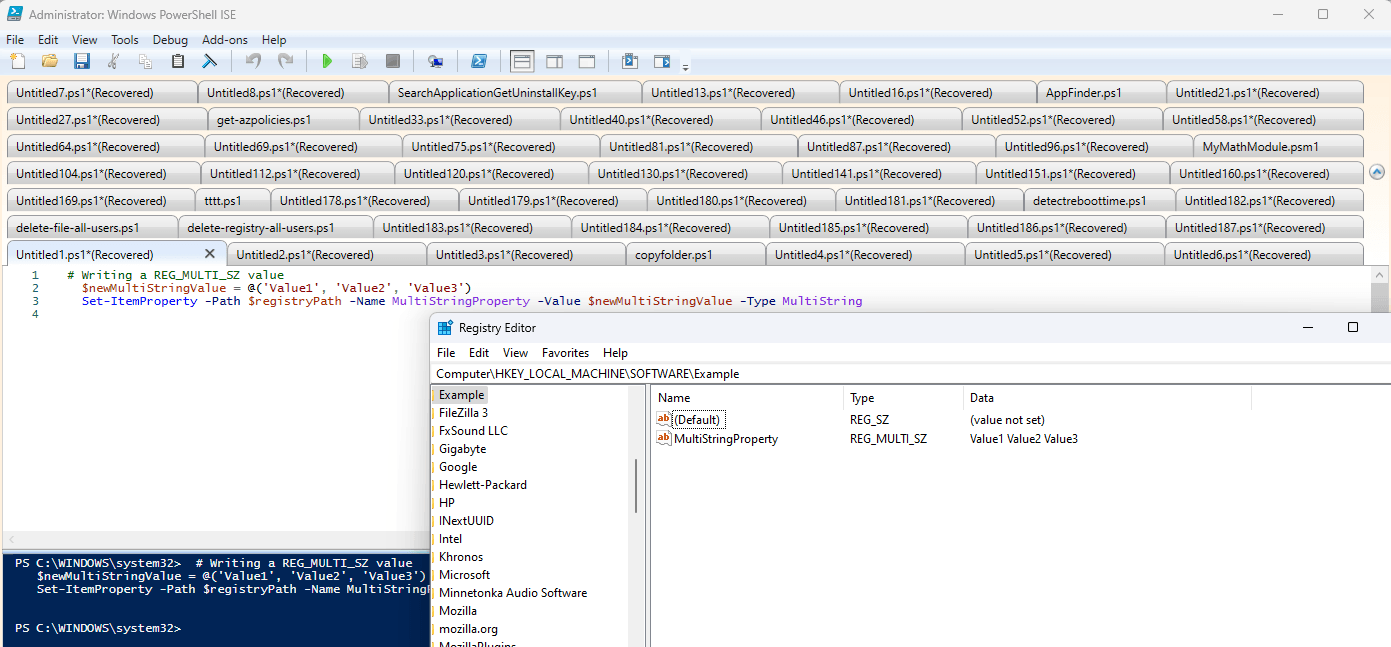Image resolution: width=1391 pixels, height=647 pixels.
Task: Click the Clear Console Pane icon
Action: pyautogui.click(x=210, y=61)
